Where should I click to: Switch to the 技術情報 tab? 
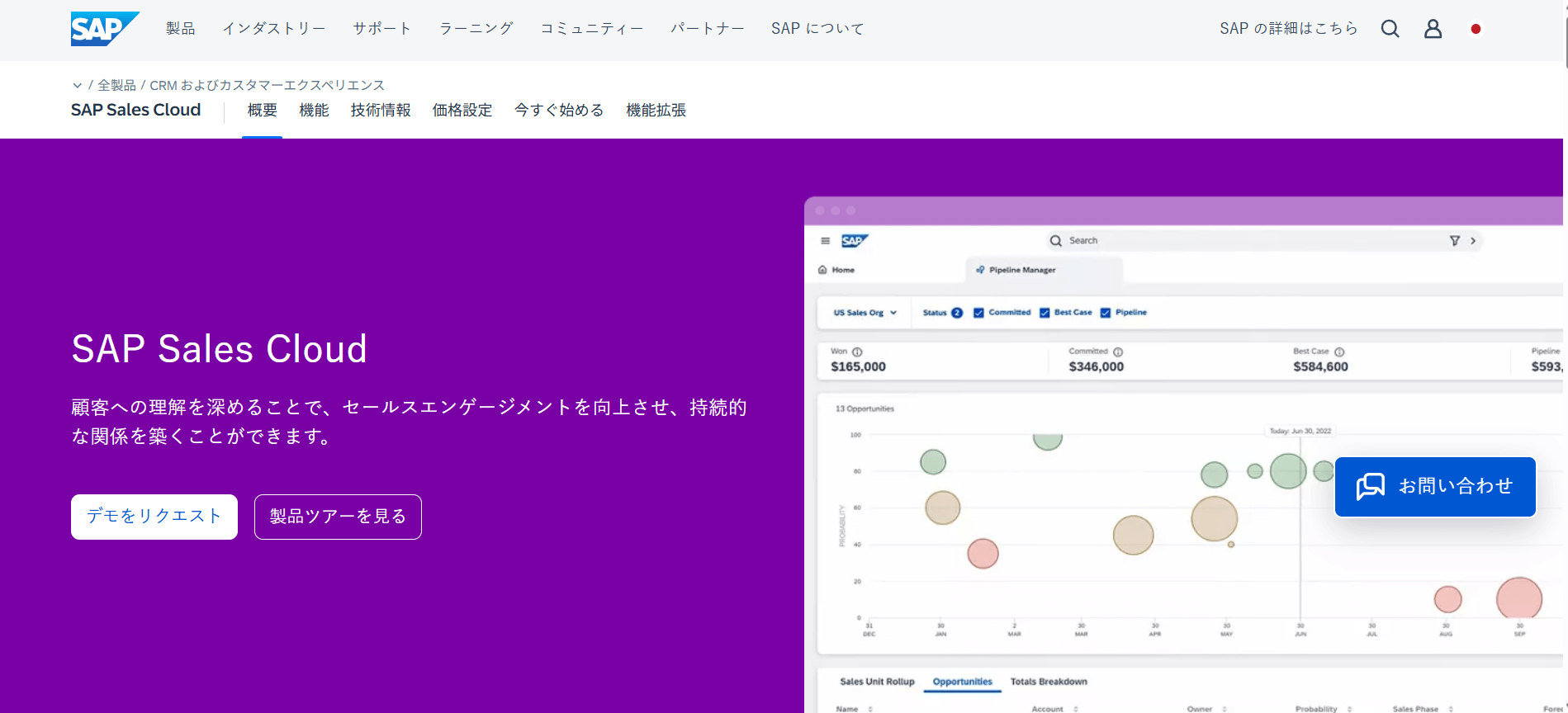point(381,111)
